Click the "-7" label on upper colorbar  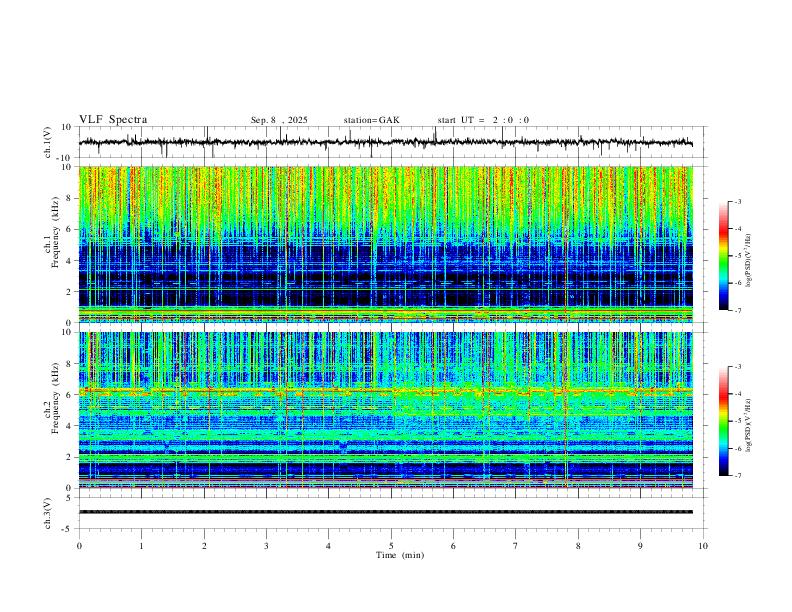[738, 310]
